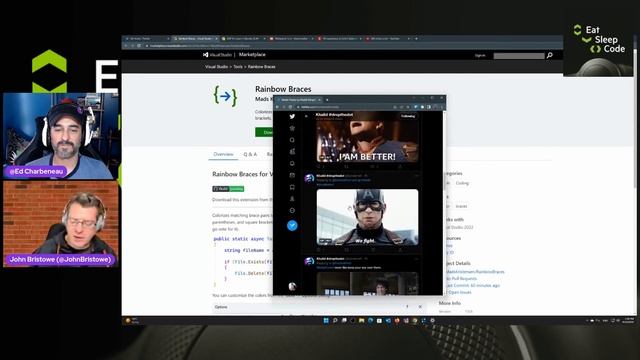Open the Captain America 'We fight' GIF
640x360 pixels.
pos(367,217)
